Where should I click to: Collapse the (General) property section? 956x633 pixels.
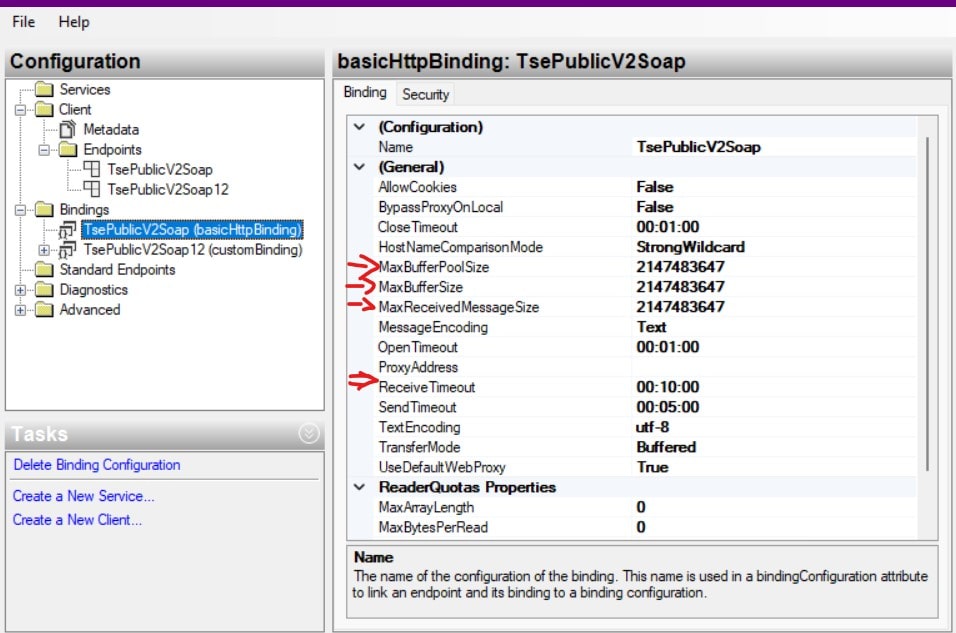(360, 167)
